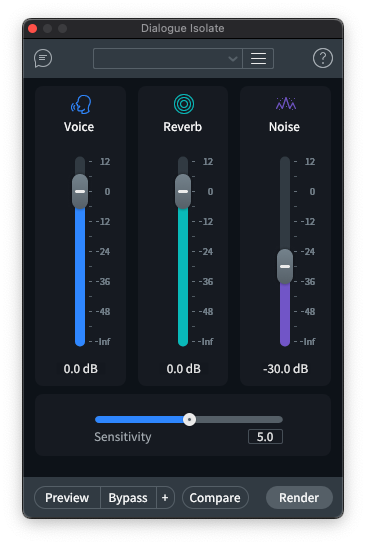Screen dimensions: 366x545
Task: Click the plus button beside Bypass
Action: click(x=165, y=497)
